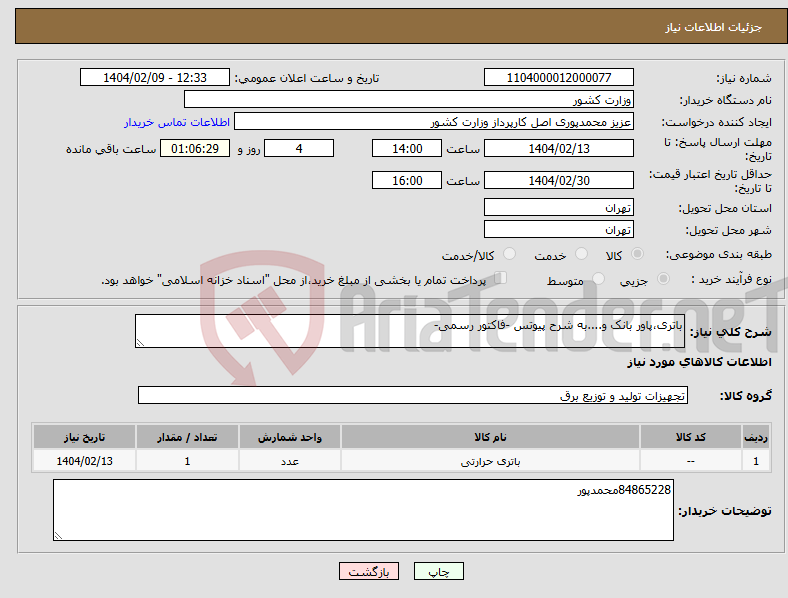Click the delivery province field تهران
This screenshot has width=788, height=598.
(559, 207)
